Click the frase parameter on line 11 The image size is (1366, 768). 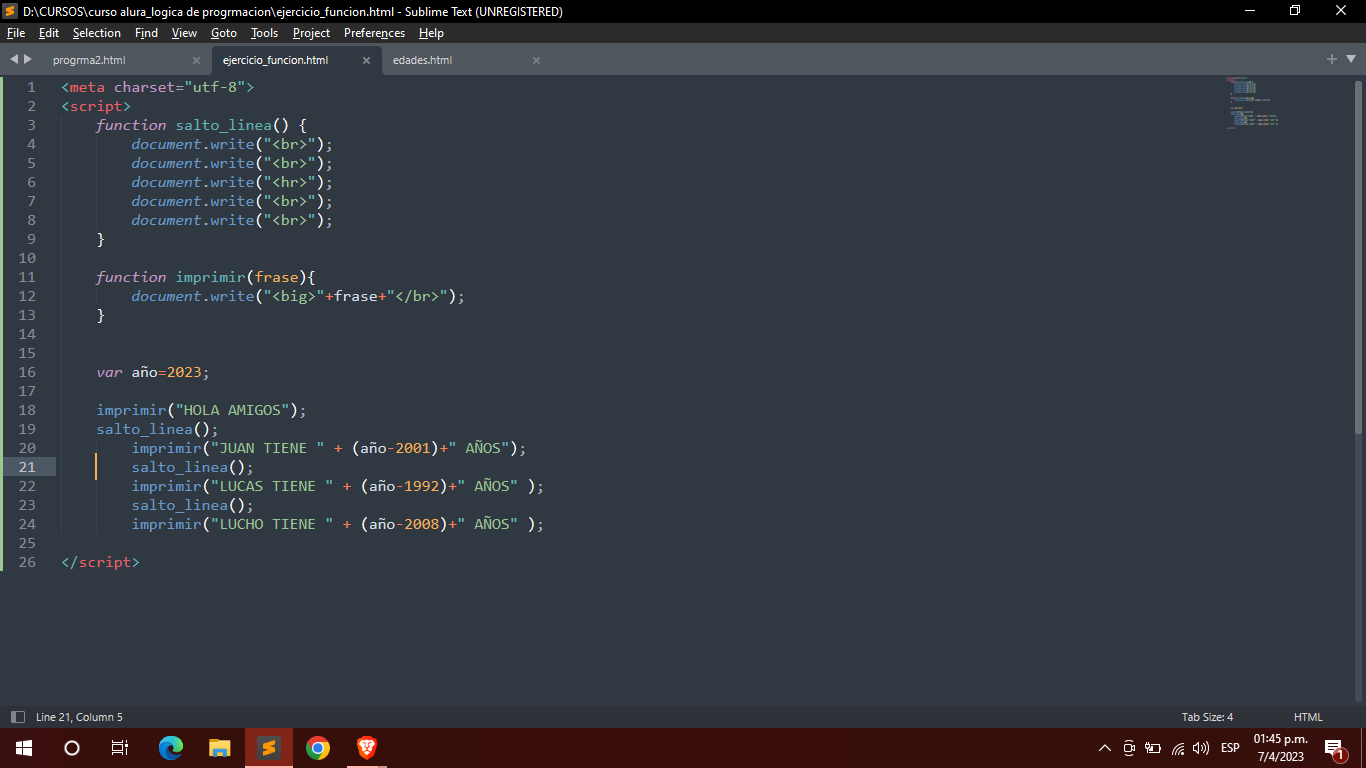(x=276, y=277)
